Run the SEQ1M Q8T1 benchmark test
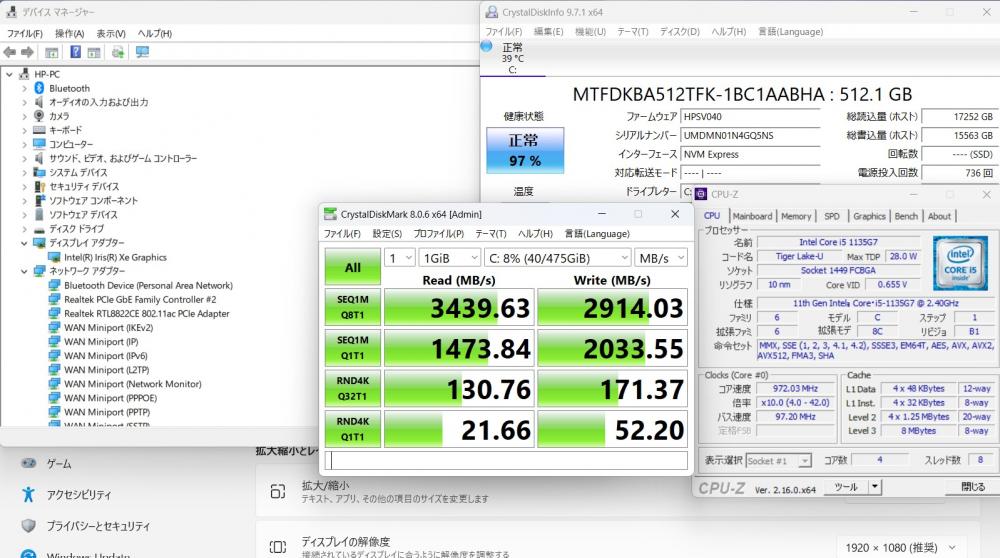 click(x=353, y=307)
